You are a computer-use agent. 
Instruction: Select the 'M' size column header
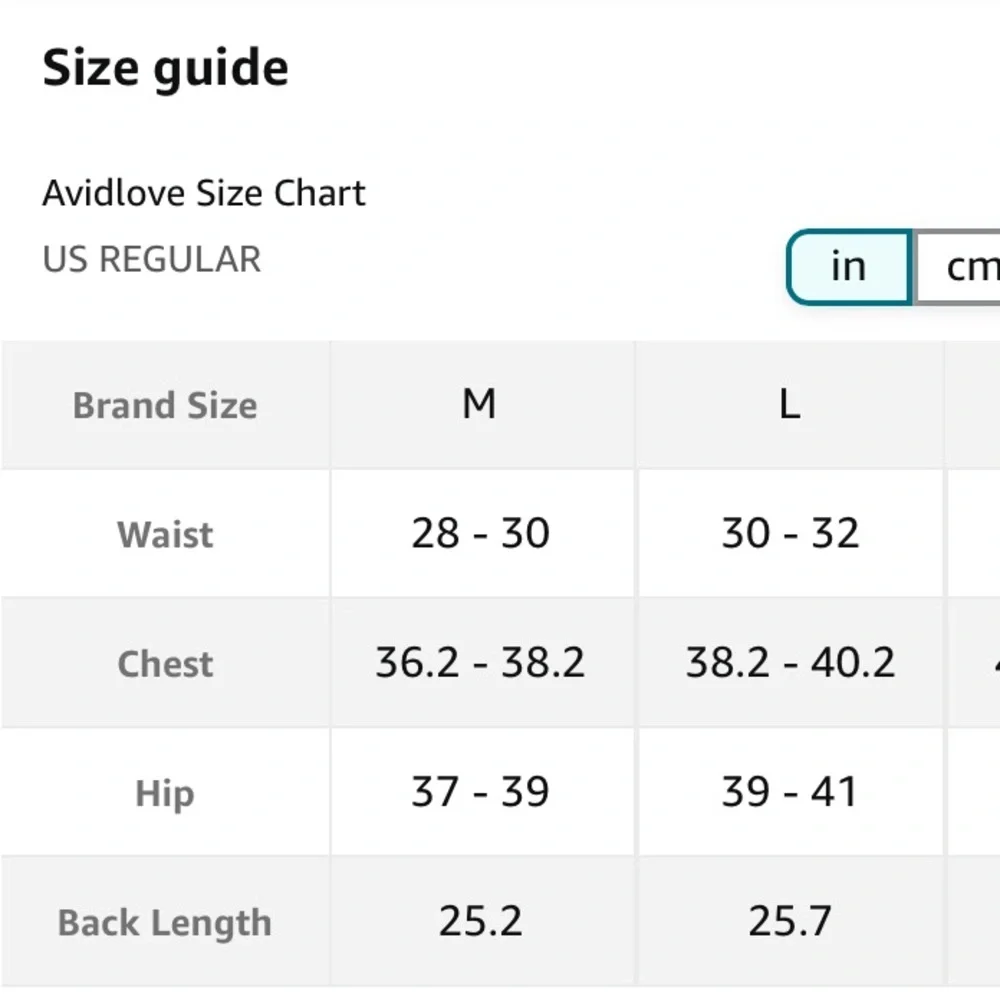(482, 405)
